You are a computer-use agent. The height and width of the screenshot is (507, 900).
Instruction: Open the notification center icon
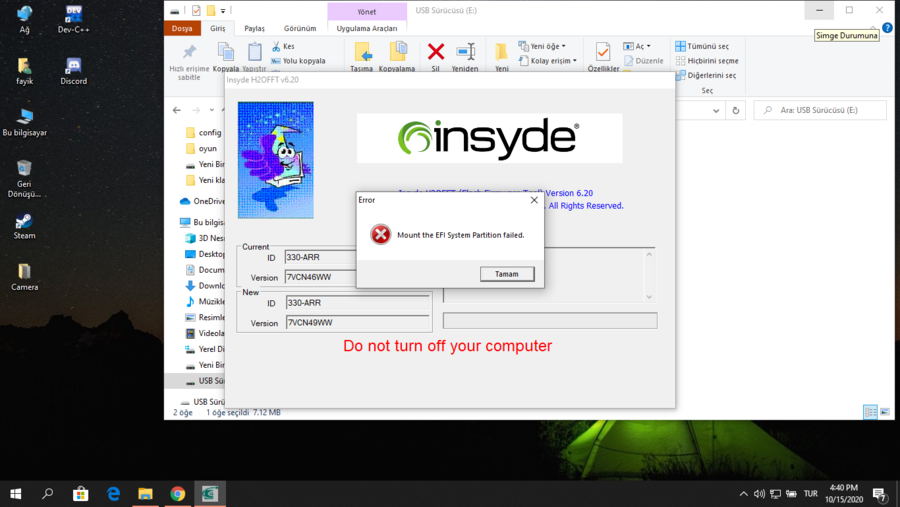click(880, 494)
